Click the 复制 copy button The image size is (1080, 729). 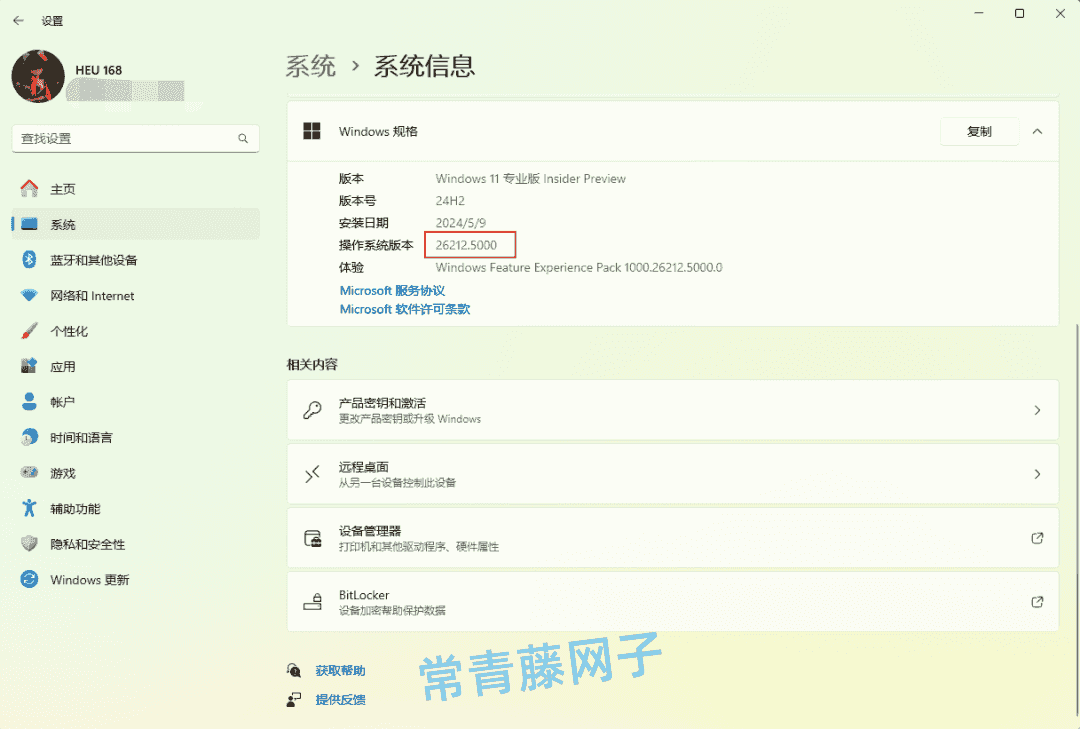click(x=979, y=132)
